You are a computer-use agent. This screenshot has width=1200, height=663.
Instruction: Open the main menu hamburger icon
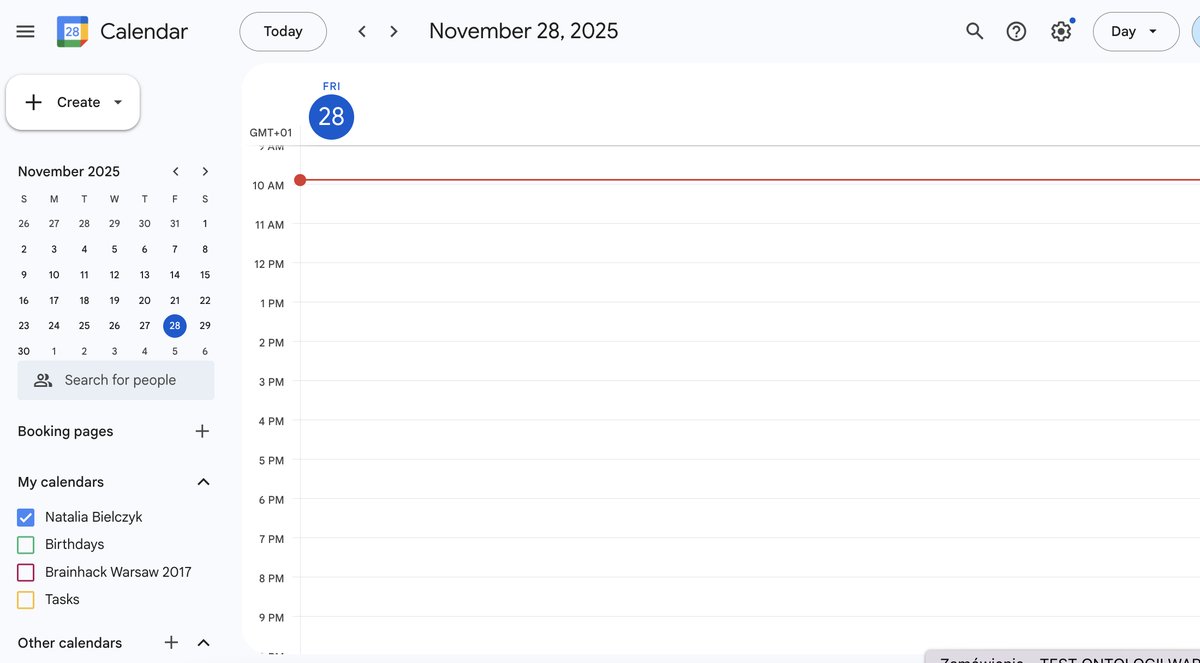pos(26,31)
